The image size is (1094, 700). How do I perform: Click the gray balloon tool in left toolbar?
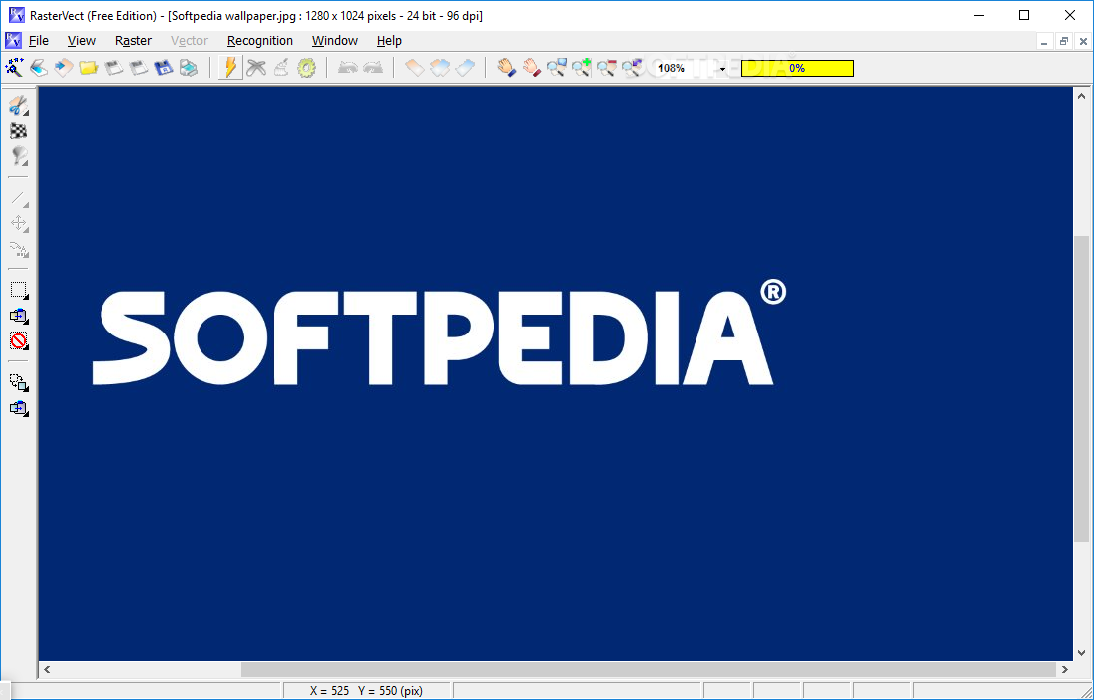19,155
